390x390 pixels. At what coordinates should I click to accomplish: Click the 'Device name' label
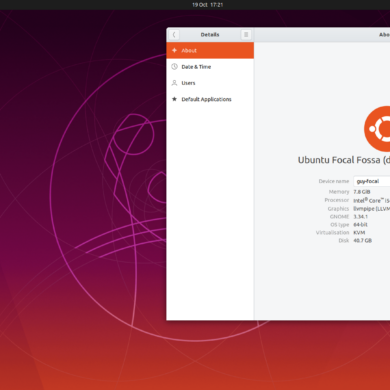coord(334,181)
